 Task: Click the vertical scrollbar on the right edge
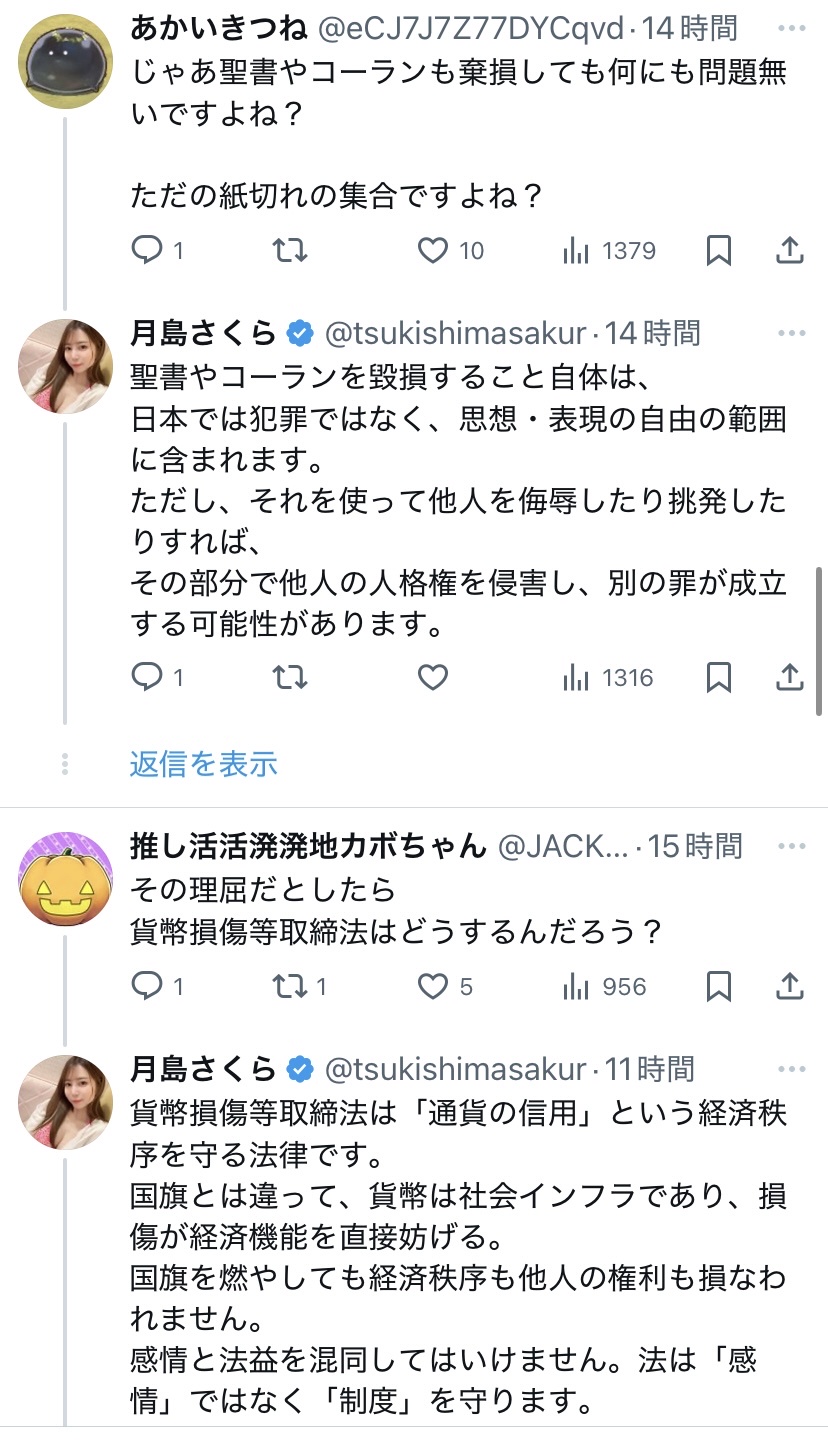pos(820,640)
